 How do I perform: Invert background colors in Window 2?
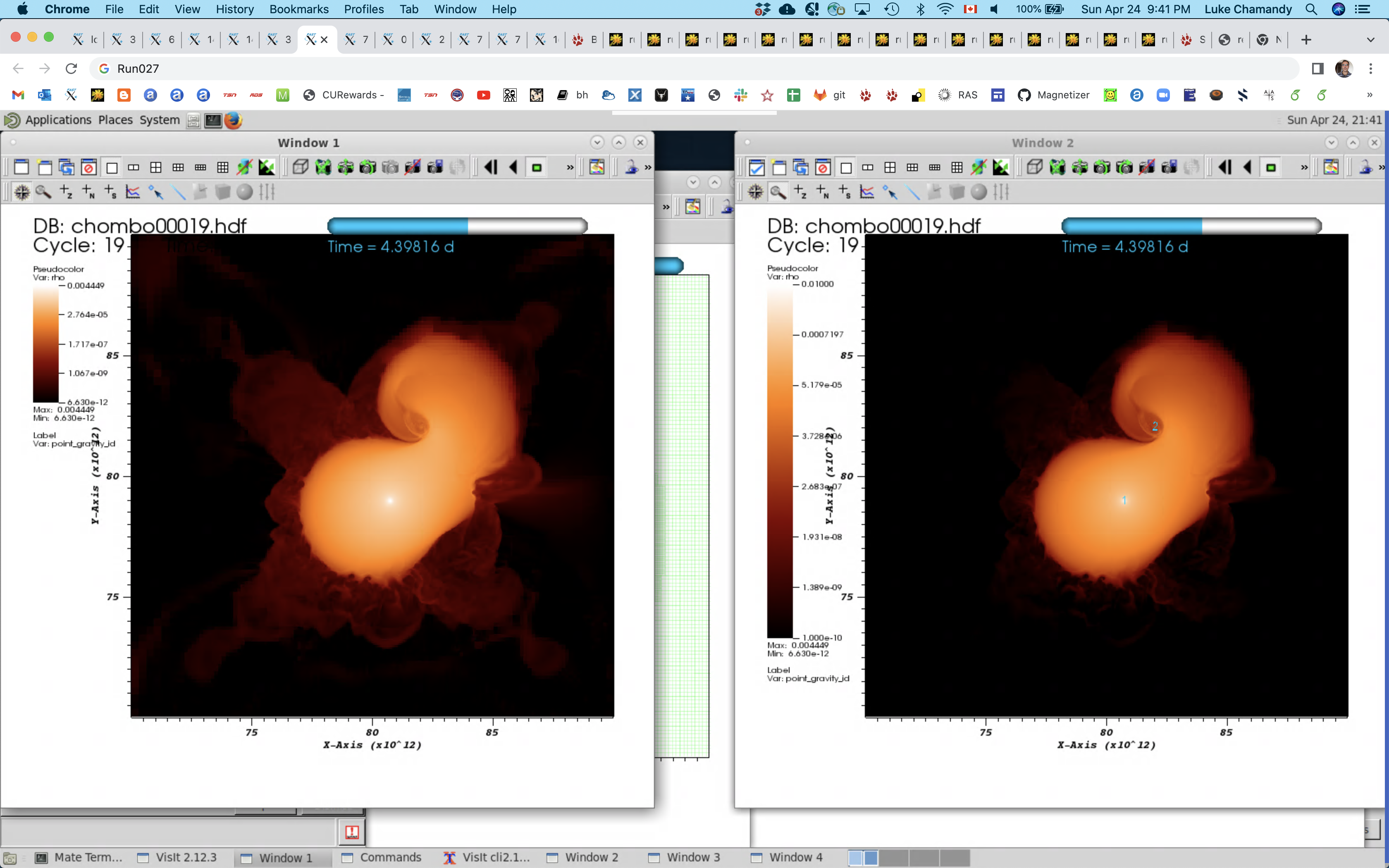[1000, 167]
